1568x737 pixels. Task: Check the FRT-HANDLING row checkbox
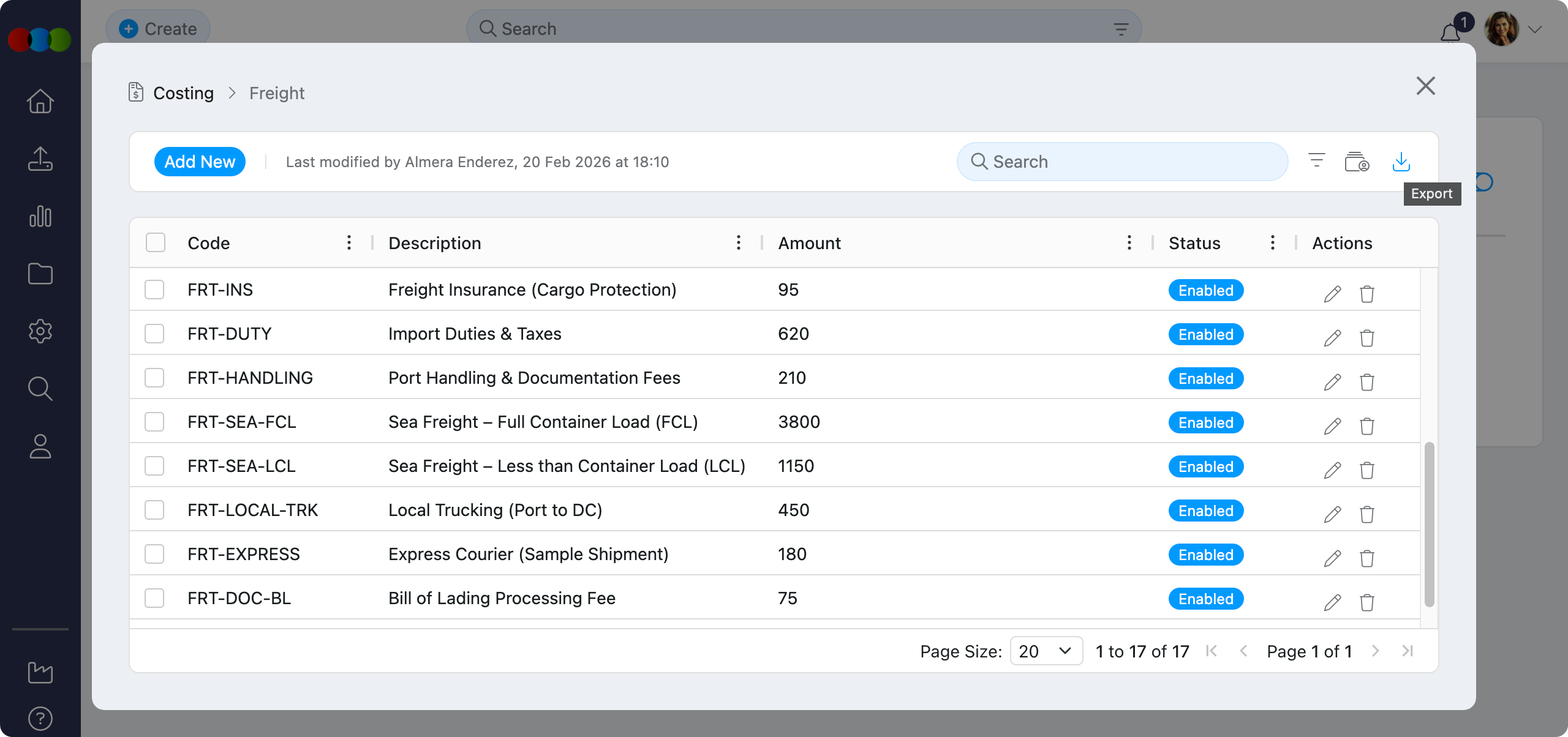point(154,378)
